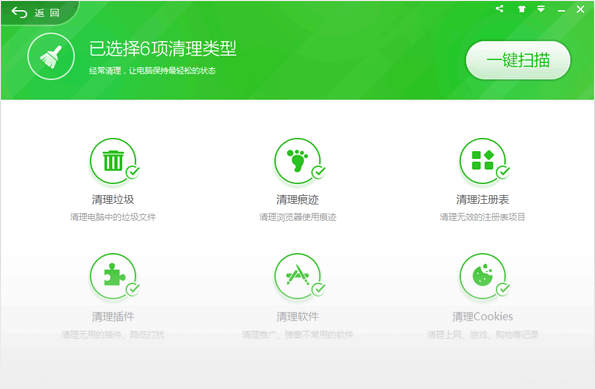Image resolution: width=595 pixels, height=389 pixels.
Task: Select the 清理痕迹 footprint icon
Action: (x=298, y=161)
